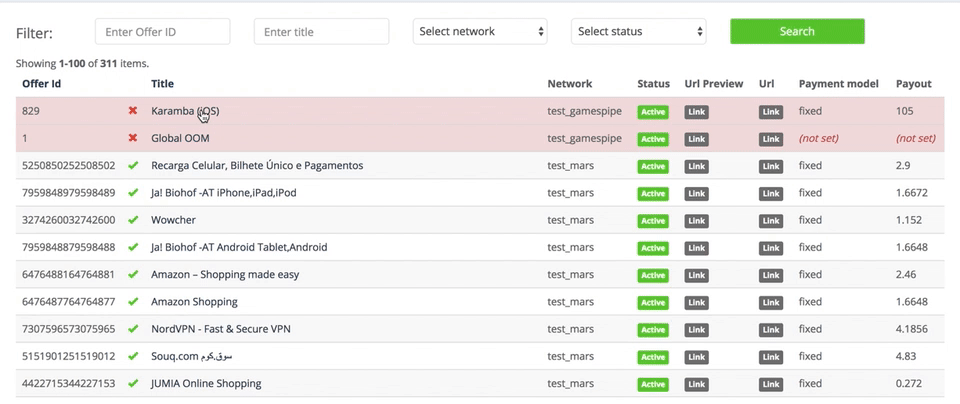Click the green Search button
960x404 pixels.
click(x=797, y=31)
